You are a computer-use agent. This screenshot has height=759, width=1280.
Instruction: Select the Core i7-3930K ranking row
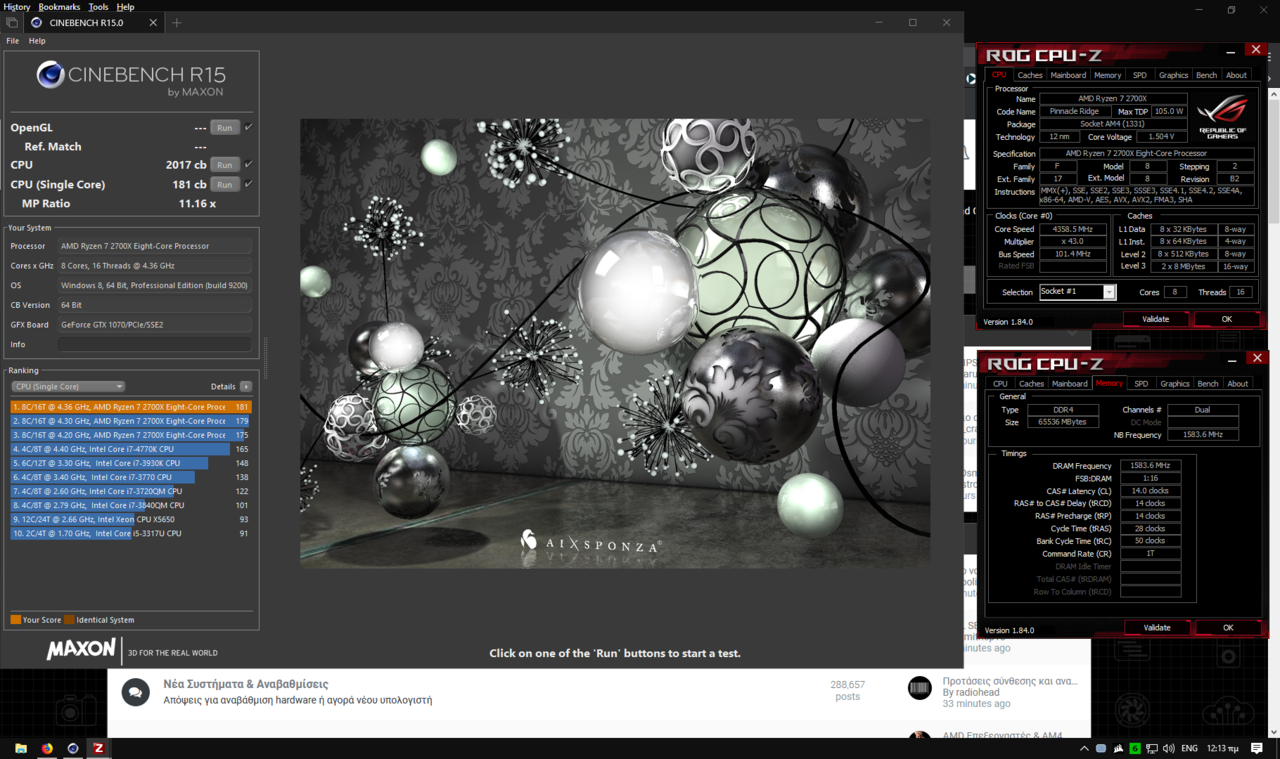pos(131,463)
